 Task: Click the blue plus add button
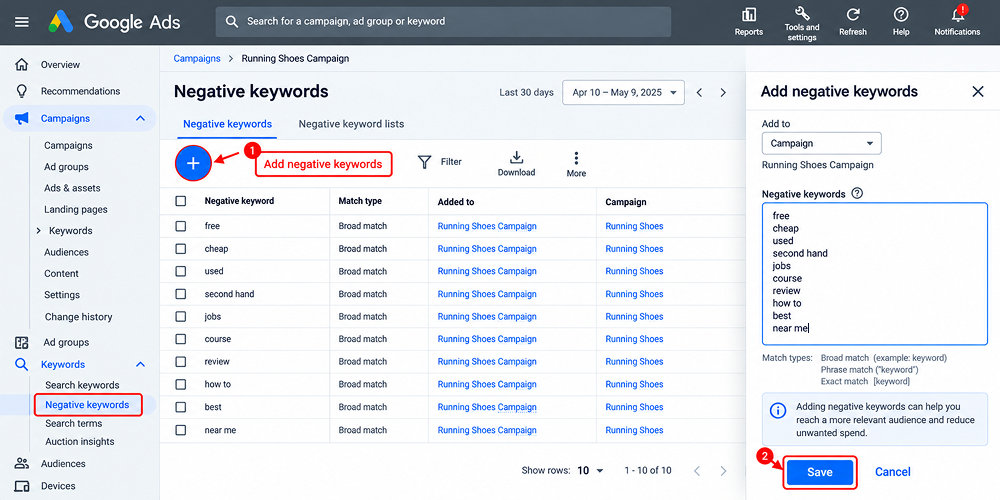point(193,163)
